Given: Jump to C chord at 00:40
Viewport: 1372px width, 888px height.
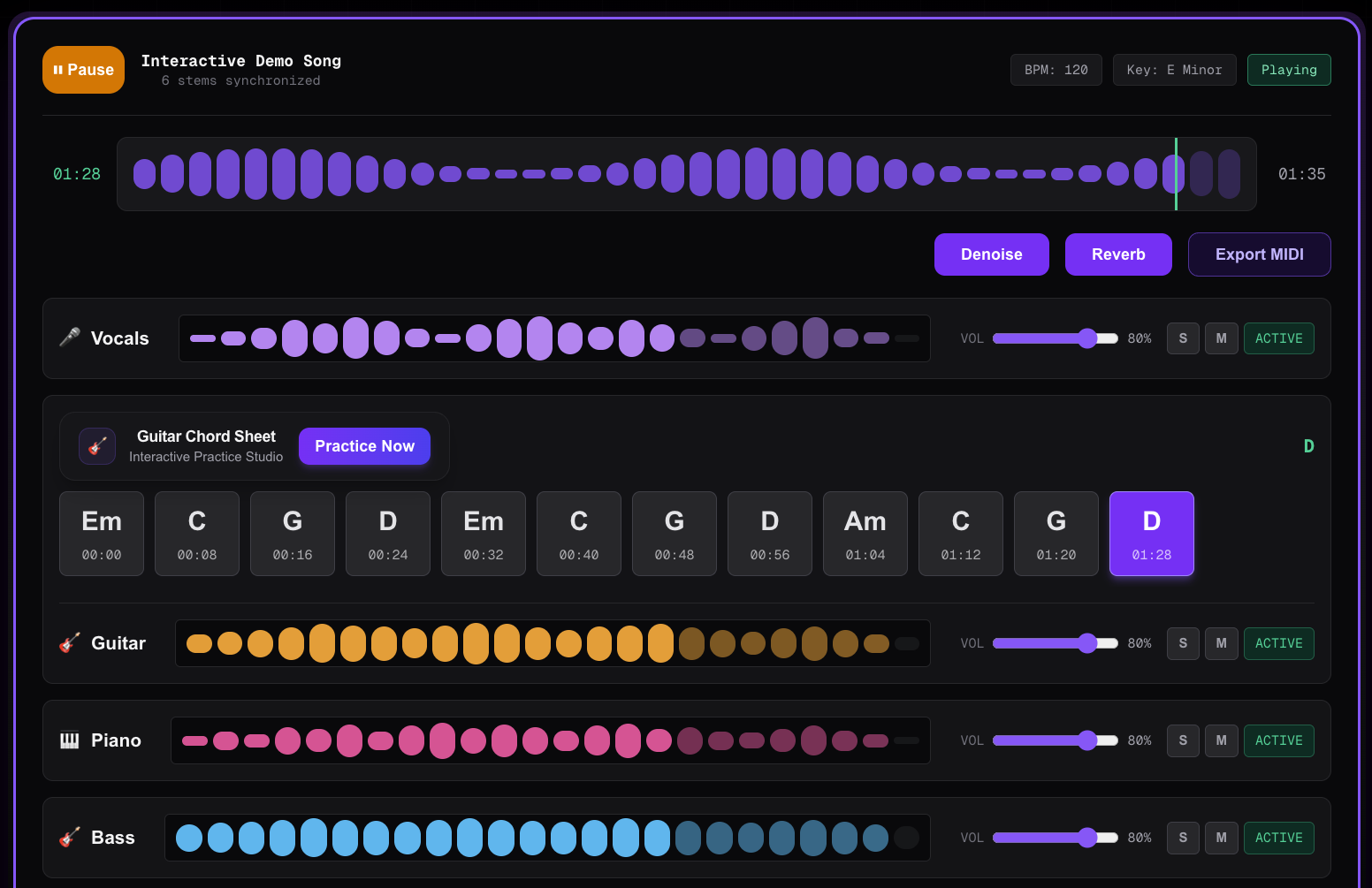Looking at the screenshot, I should 579,534.
